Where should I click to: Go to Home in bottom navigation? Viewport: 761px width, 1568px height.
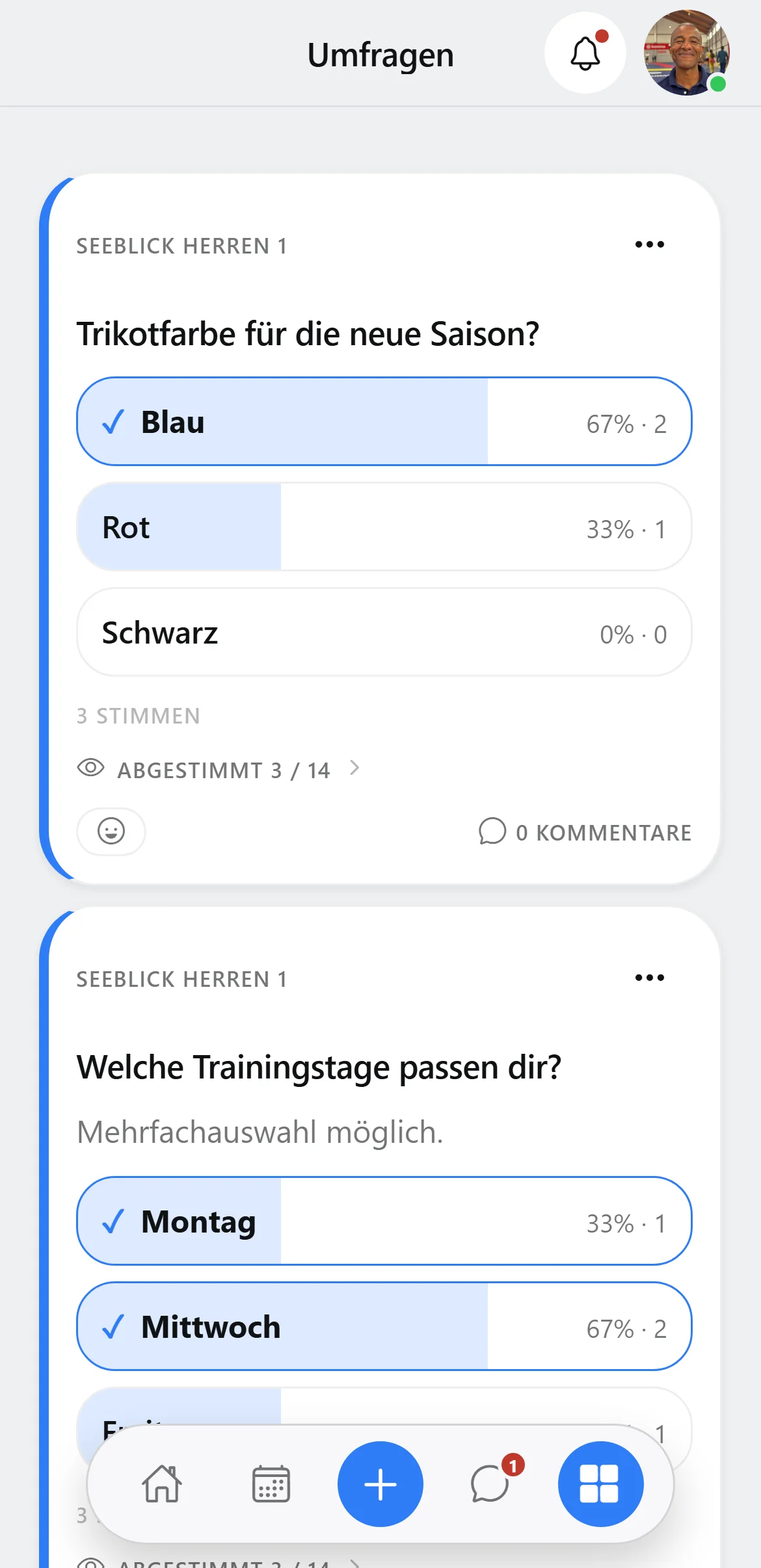point(162,1484)
